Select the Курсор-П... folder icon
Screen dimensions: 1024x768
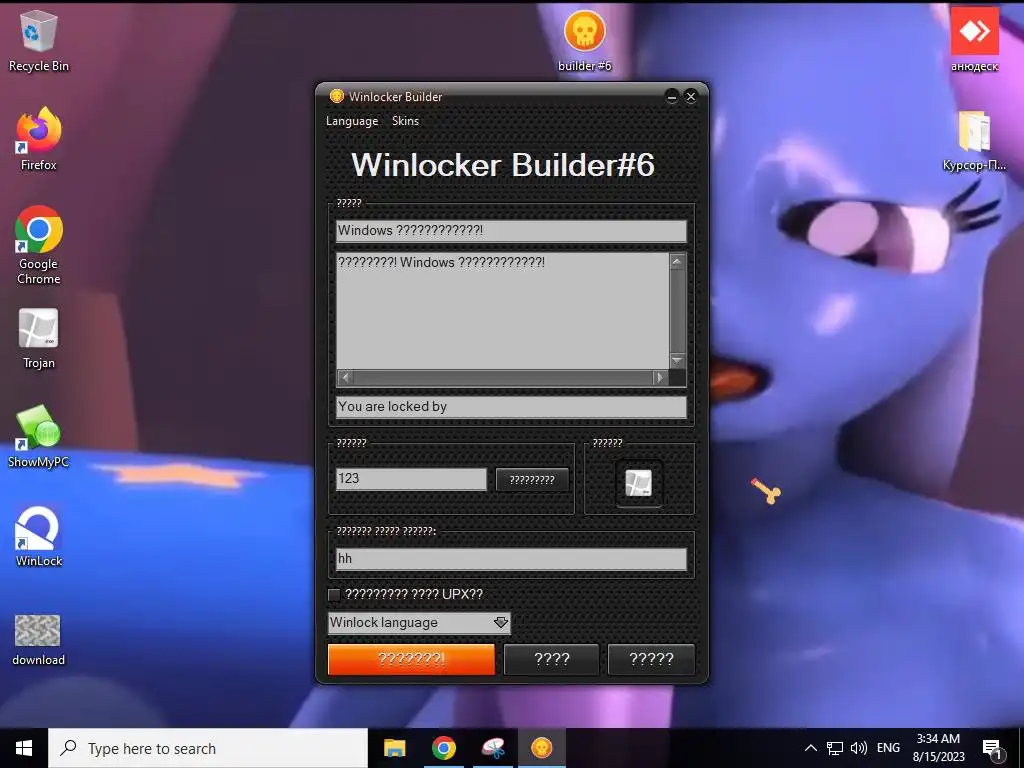pos(974,140)
